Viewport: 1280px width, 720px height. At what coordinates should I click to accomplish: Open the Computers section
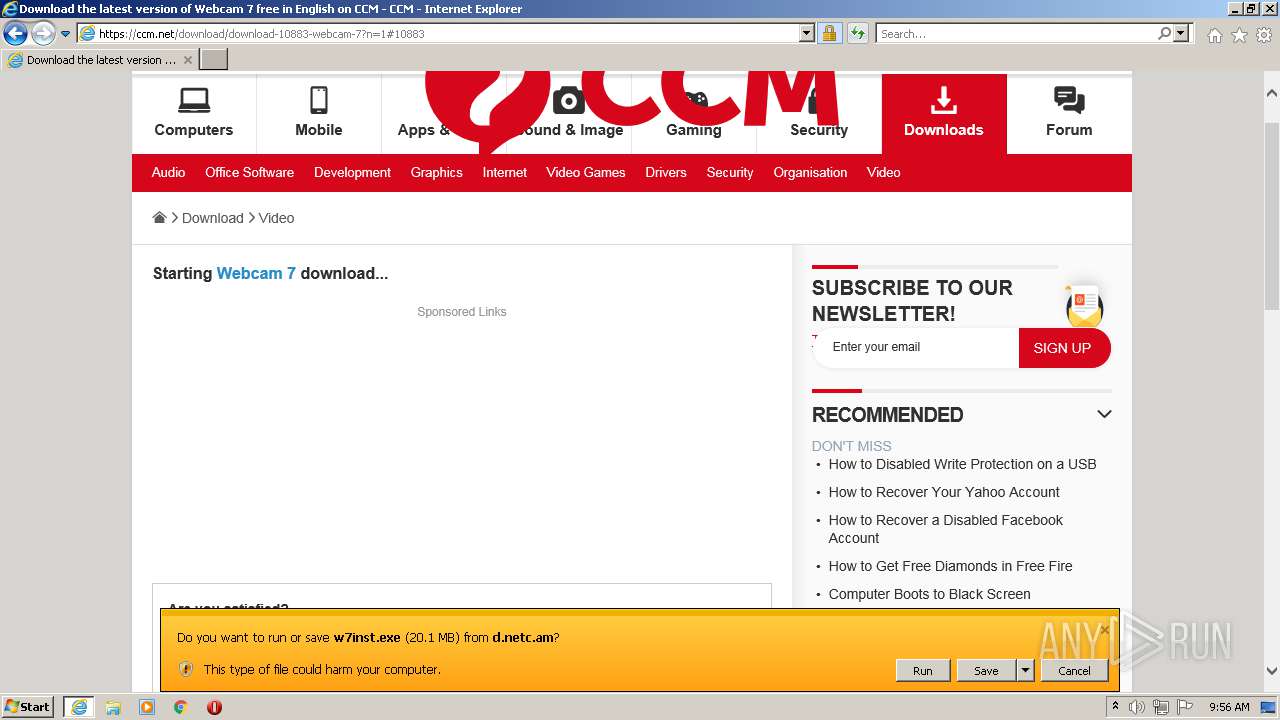tap(194, 113)
